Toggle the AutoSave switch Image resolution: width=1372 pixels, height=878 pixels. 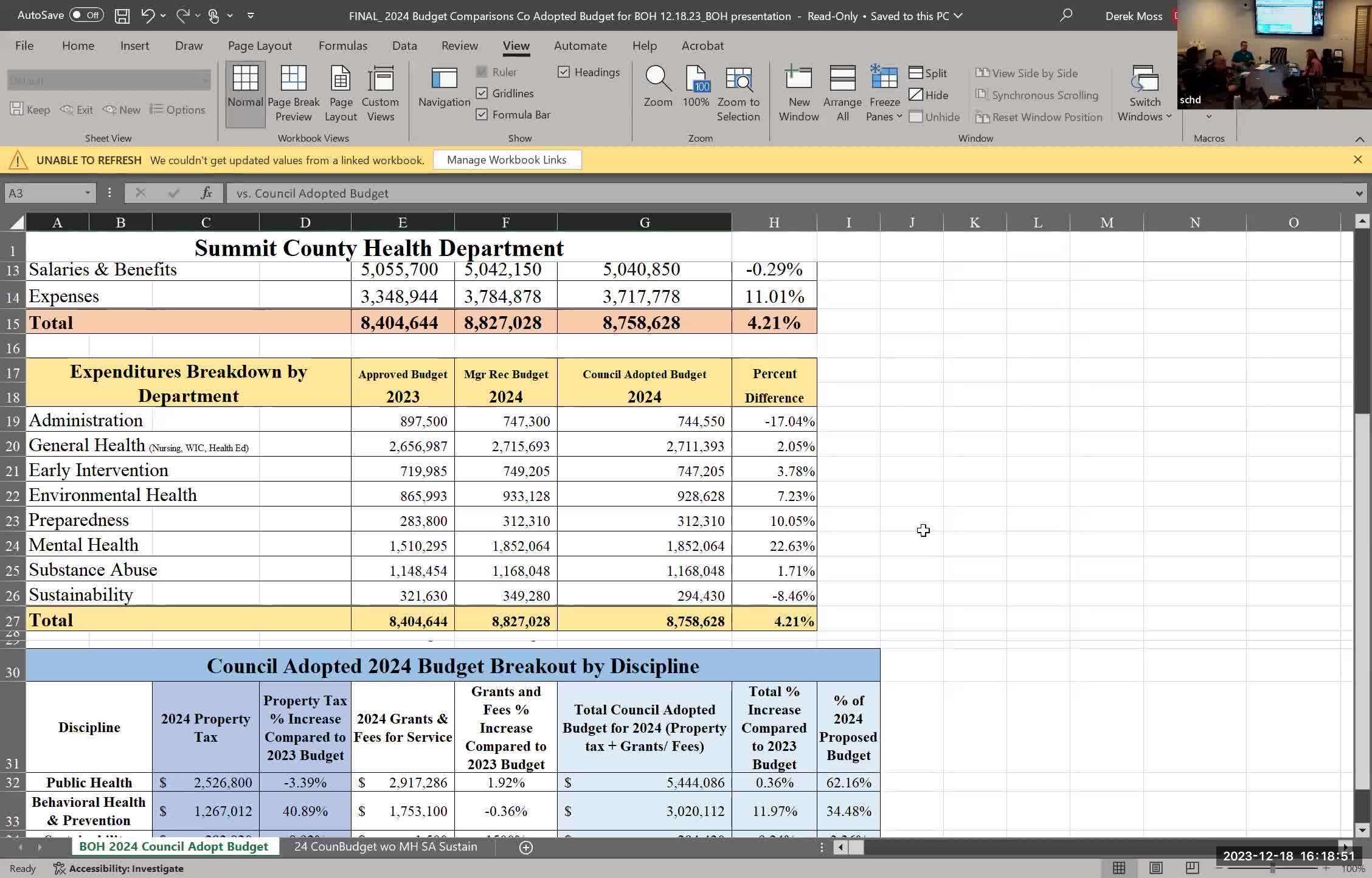86,15
